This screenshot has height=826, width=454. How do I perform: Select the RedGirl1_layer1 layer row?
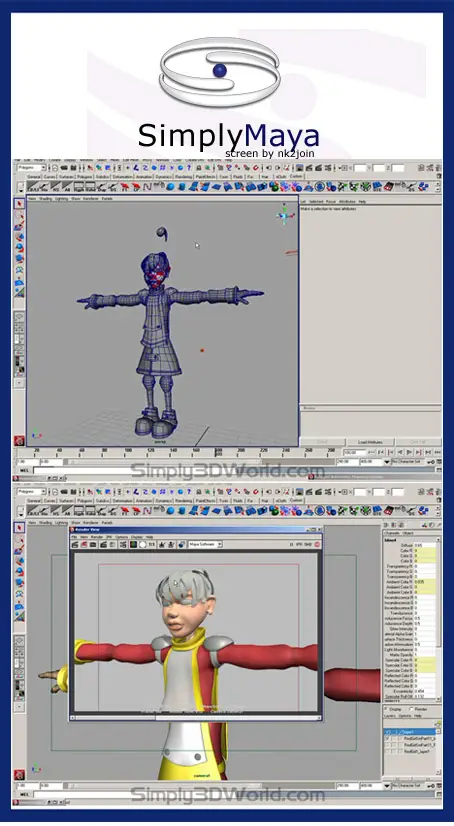coord(410,751)
